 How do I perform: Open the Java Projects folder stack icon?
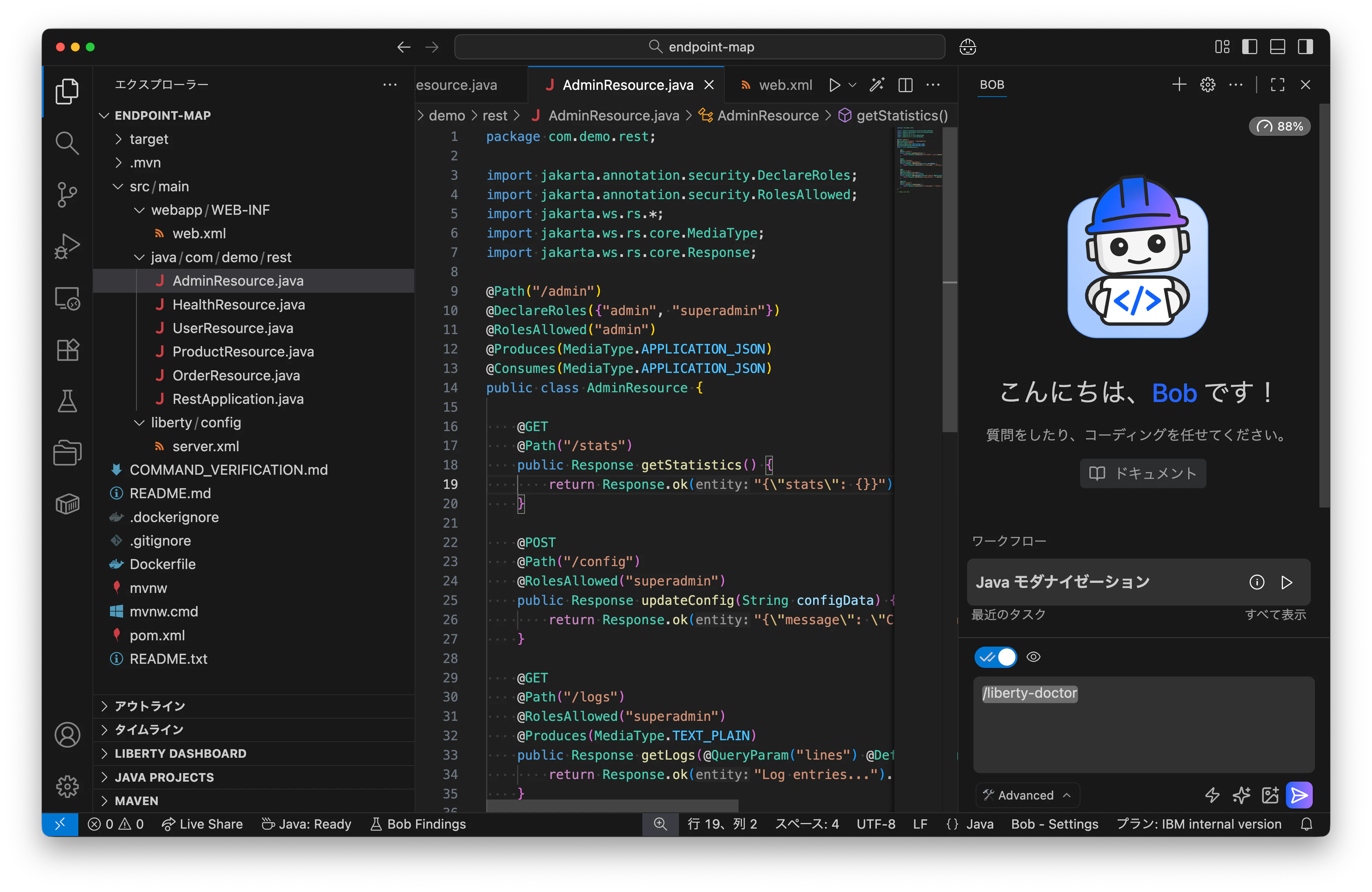(67, 453)
